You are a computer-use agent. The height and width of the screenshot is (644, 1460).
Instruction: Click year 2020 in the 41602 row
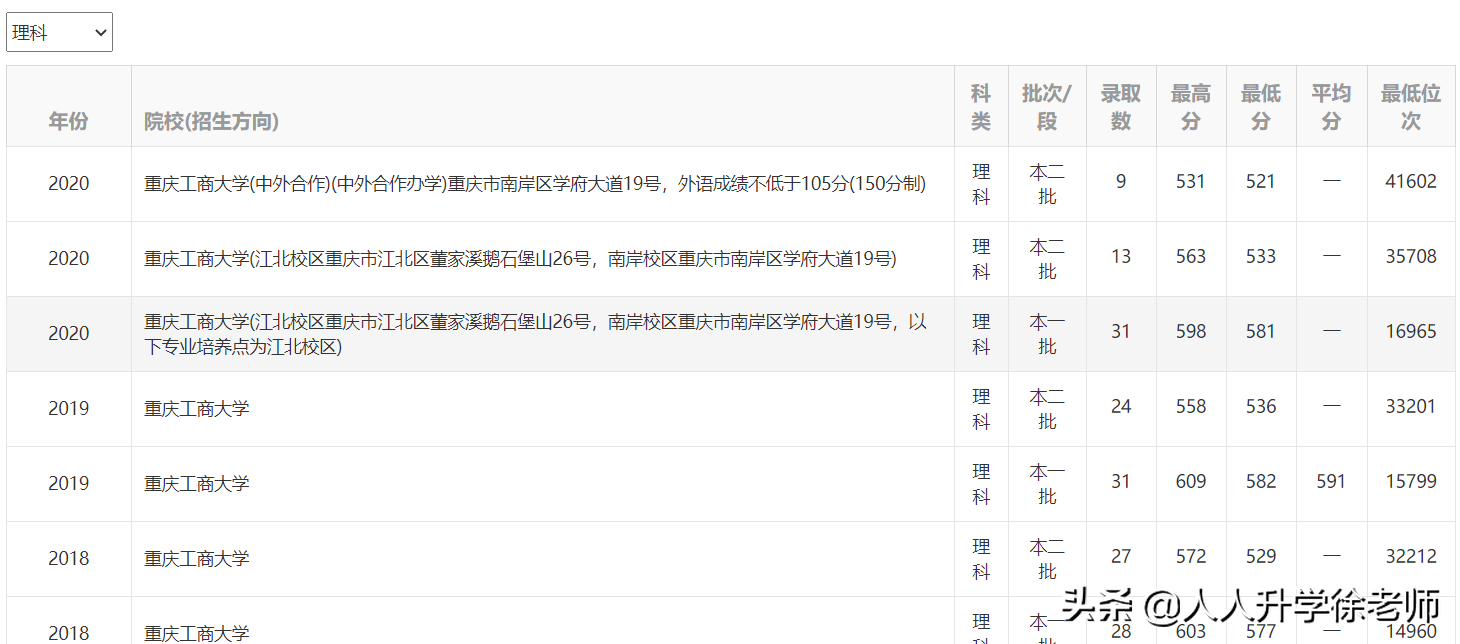coord(69,184)
